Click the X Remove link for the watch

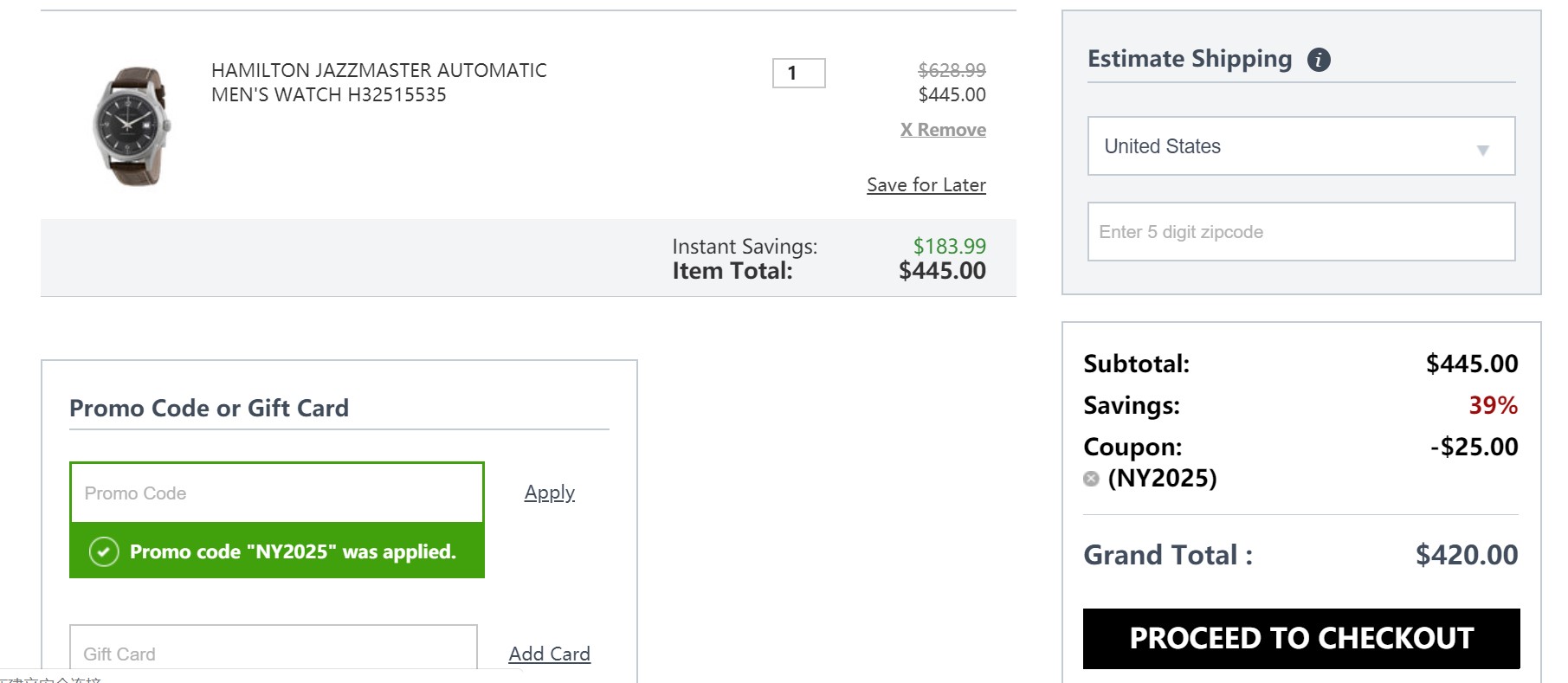click(943, 130)
